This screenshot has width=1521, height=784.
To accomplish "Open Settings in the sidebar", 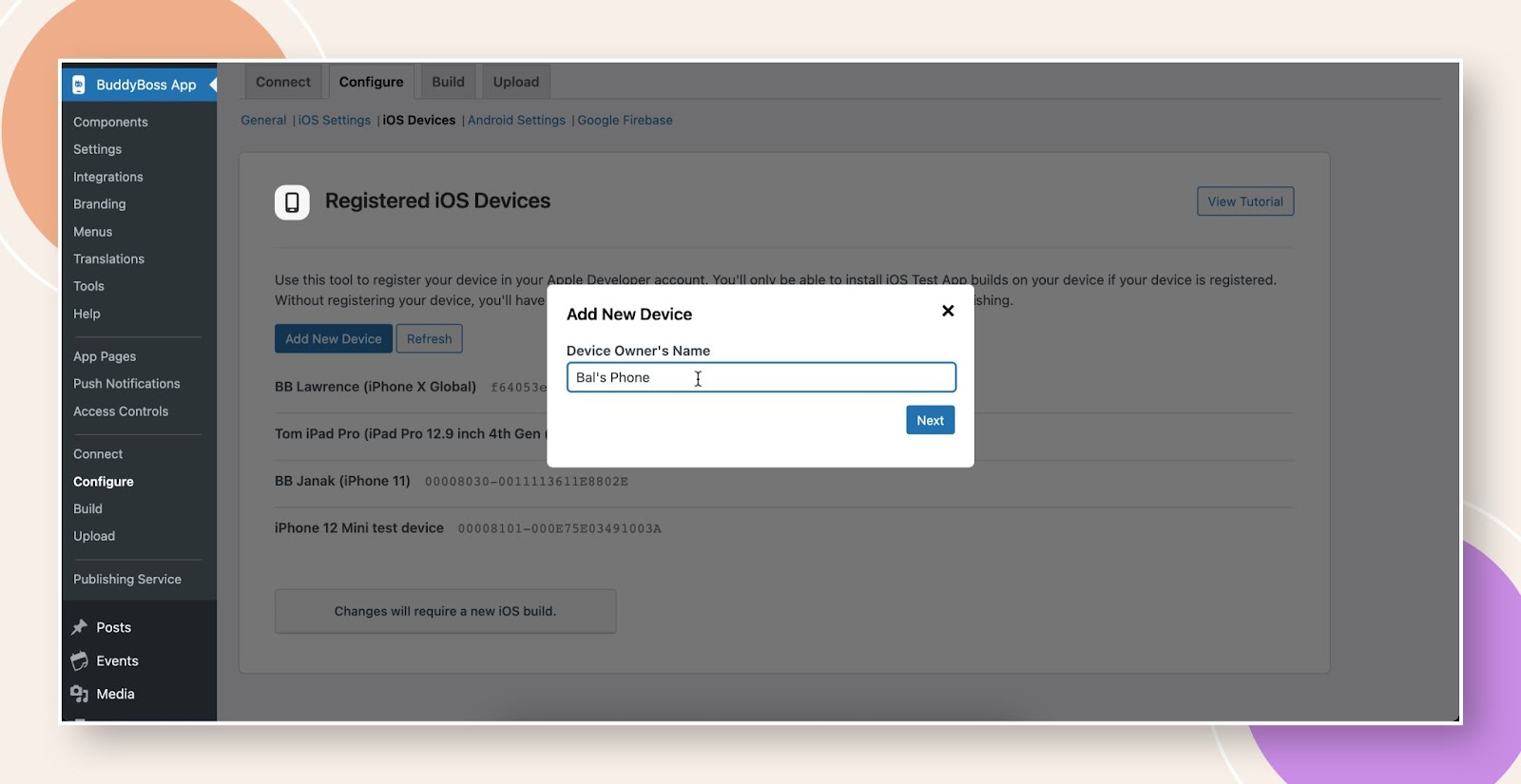I will 97,149.
